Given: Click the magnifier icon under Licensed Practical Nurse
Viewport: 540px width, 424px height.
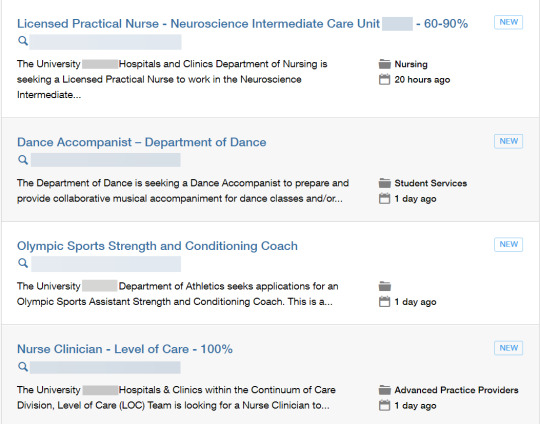Looking at the screenshot, I should [23, 41].
